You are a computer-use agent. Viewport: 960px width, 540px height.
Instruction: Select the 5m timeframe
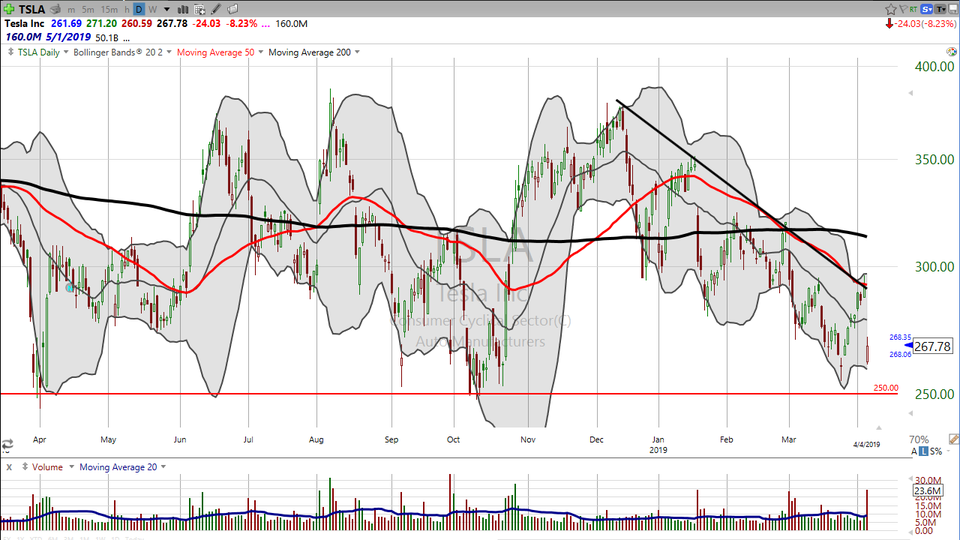[x=88, y=9]
